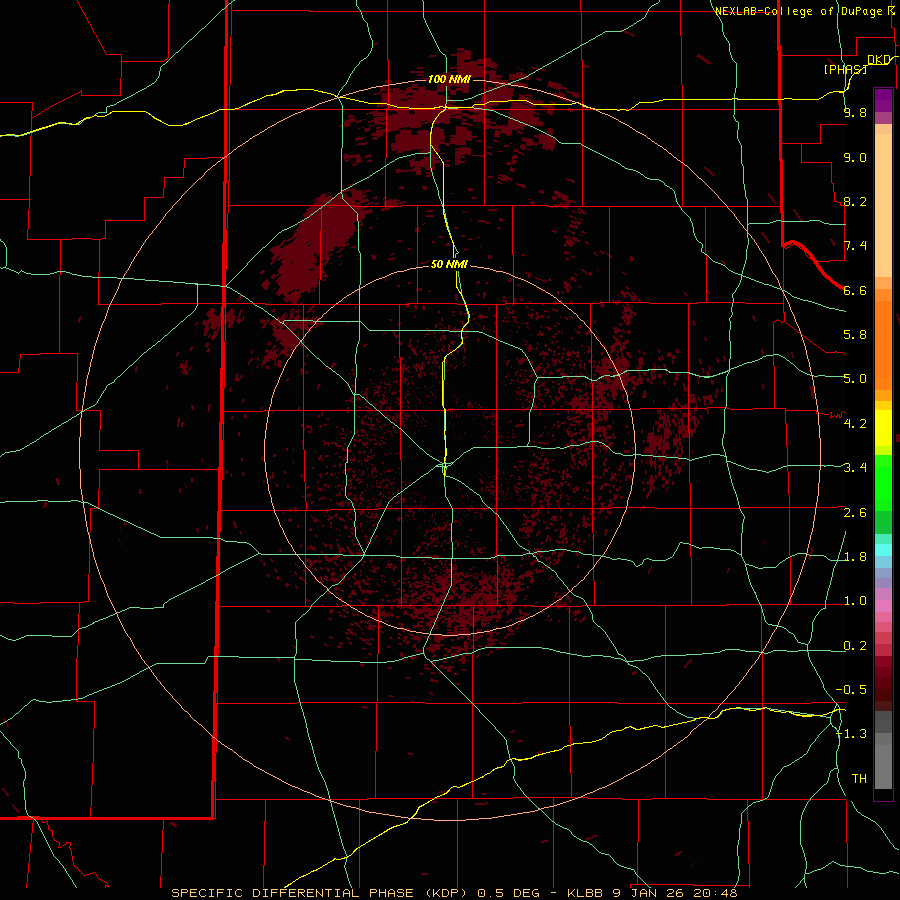Click the 1.0 scale value
Viewport: 900px width, 900px height.
855,601
